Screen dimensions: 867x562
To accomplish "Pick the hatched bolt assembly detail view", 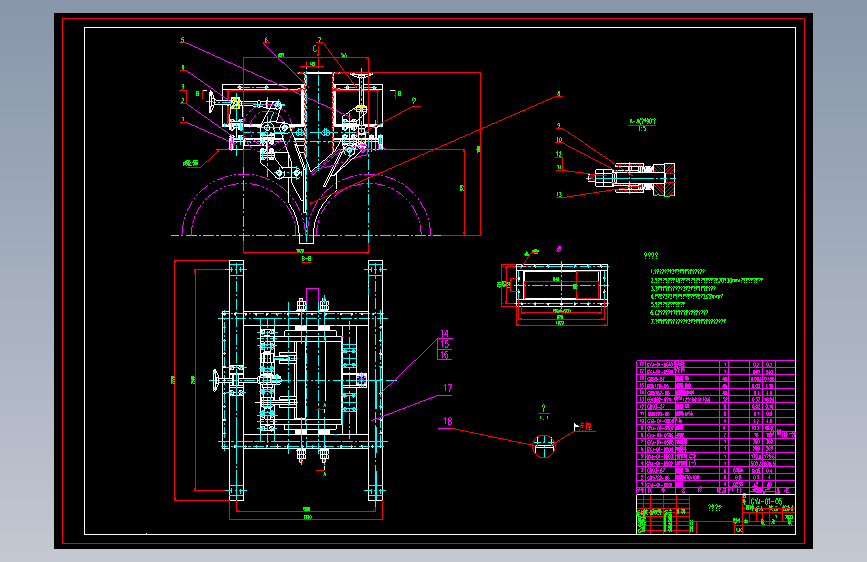I will [x=632, y=179].
